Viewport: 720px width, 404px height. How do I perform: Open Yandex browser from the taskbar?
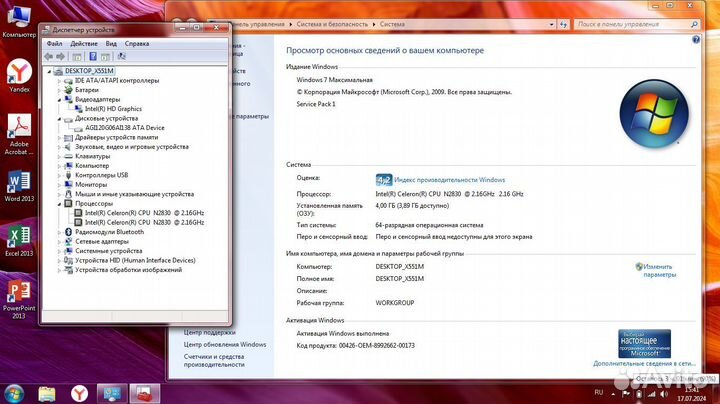pos(79,393)
